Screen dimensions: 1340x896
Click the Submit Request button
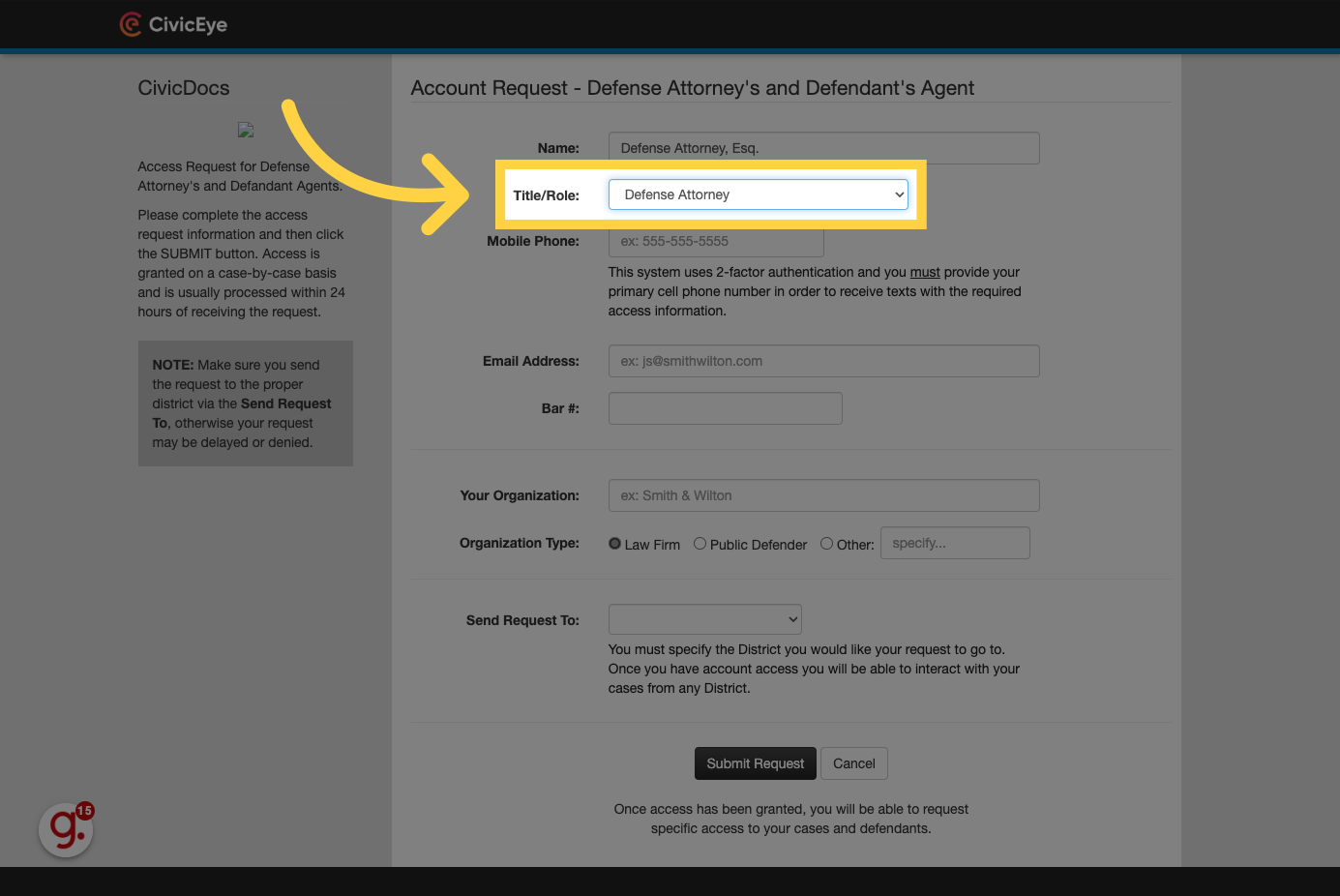[756, 763]
